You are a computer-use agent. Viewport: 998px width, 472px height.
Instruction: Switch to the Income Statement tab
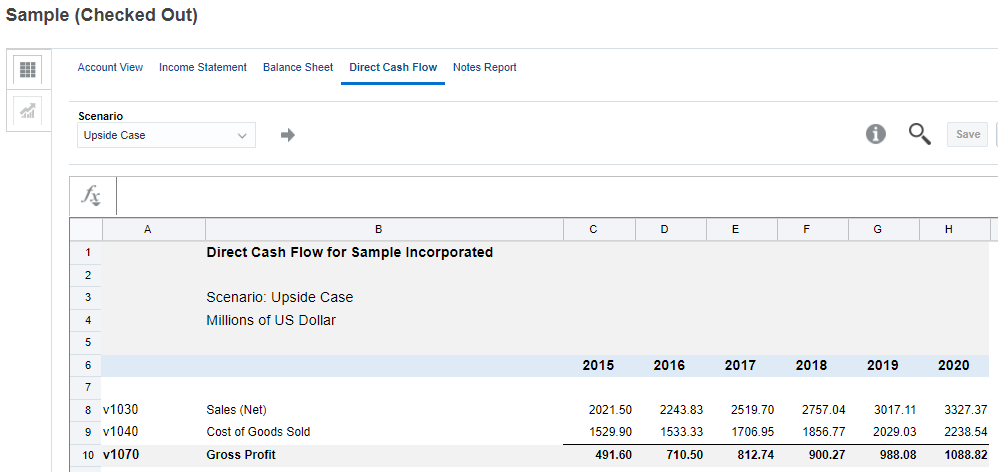tap(203, 67)
